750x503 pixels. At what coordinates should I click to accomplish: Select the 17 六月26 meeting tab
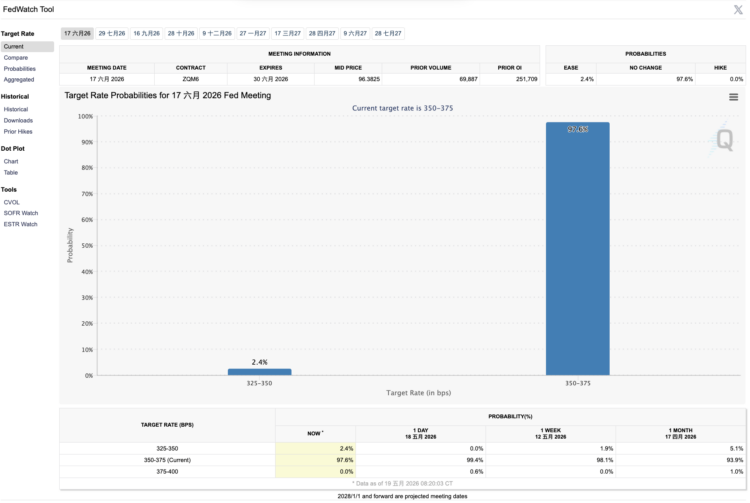77,33
